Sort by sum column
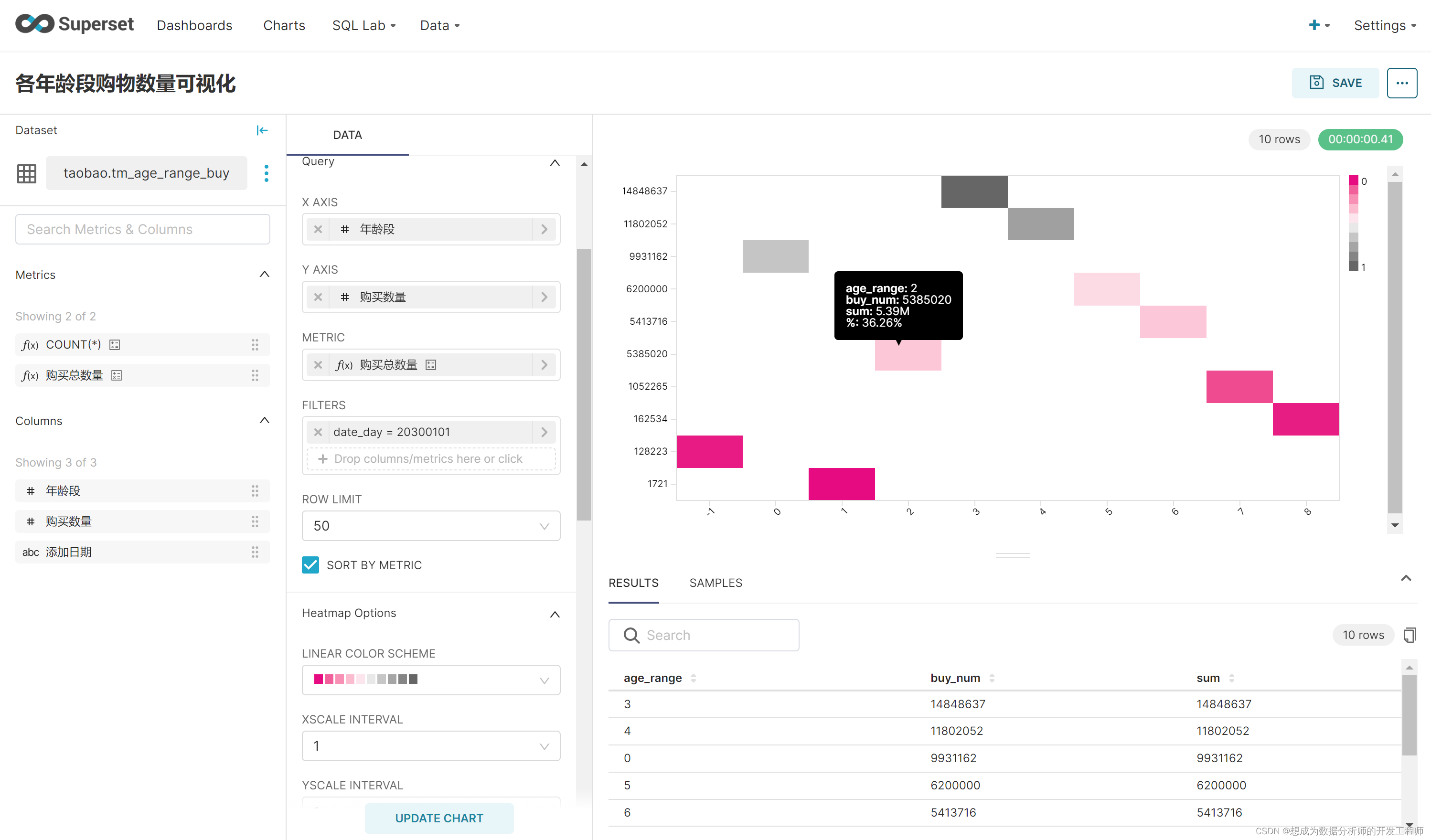Viewport: 1431px width, 840px height. click(1231, 678)
